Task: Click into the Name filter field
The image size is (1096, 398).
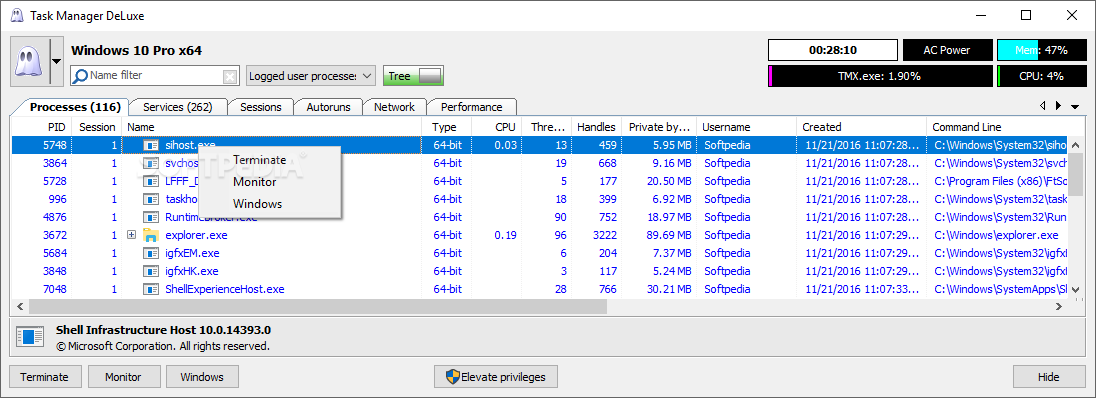Action: (154, 76)
